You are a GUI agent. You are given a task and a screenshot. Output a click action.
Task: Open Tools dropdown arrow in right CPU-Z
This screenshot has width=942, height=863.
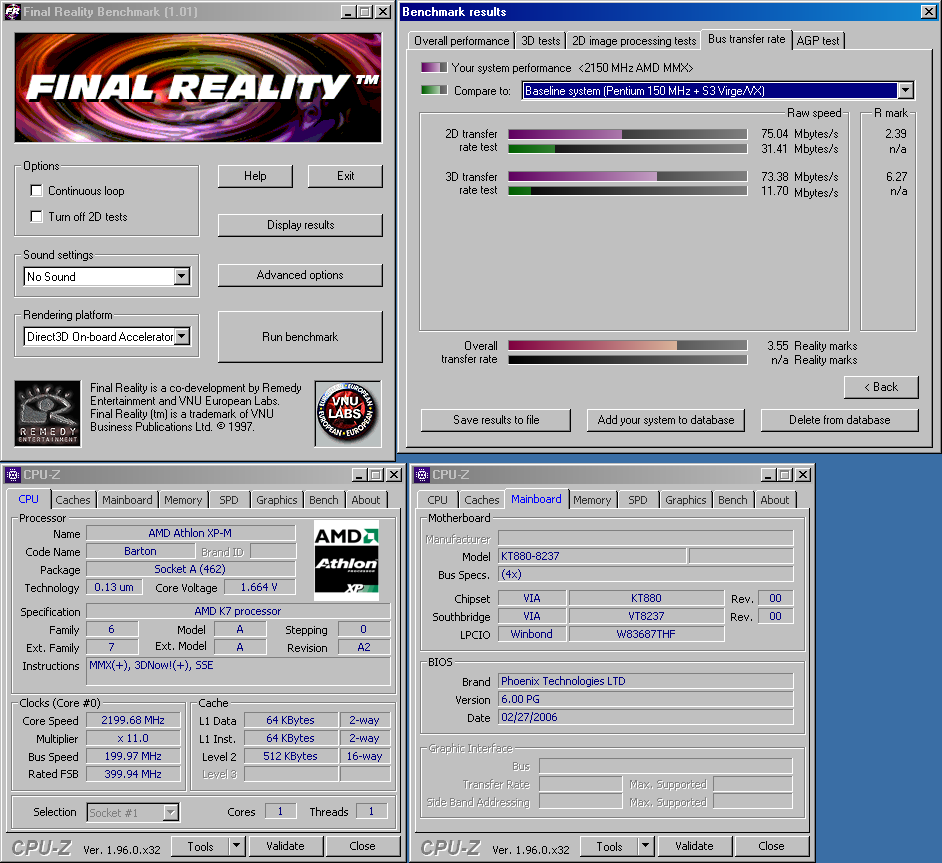pos(646,846)
